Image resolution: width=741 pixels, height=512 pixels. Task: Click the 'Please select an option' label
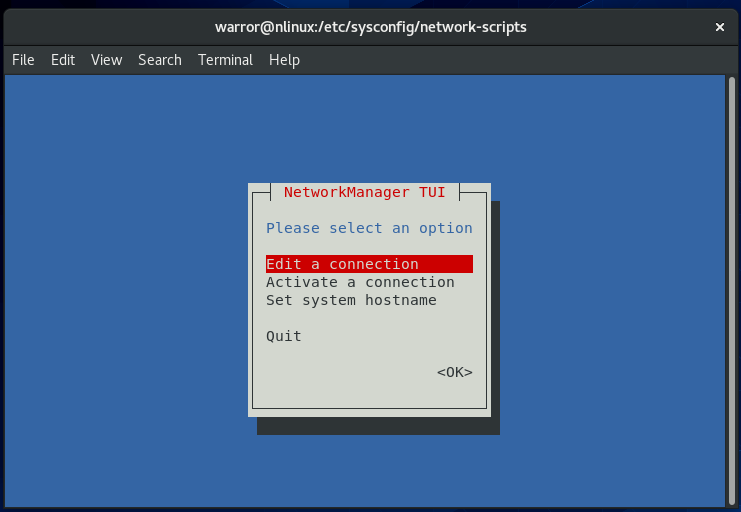pos(369,228)
